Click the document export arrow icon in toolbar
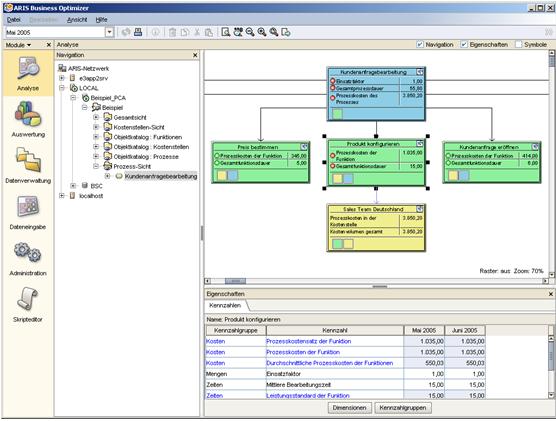The image size is (556, 421). click(x=286, y=32)
